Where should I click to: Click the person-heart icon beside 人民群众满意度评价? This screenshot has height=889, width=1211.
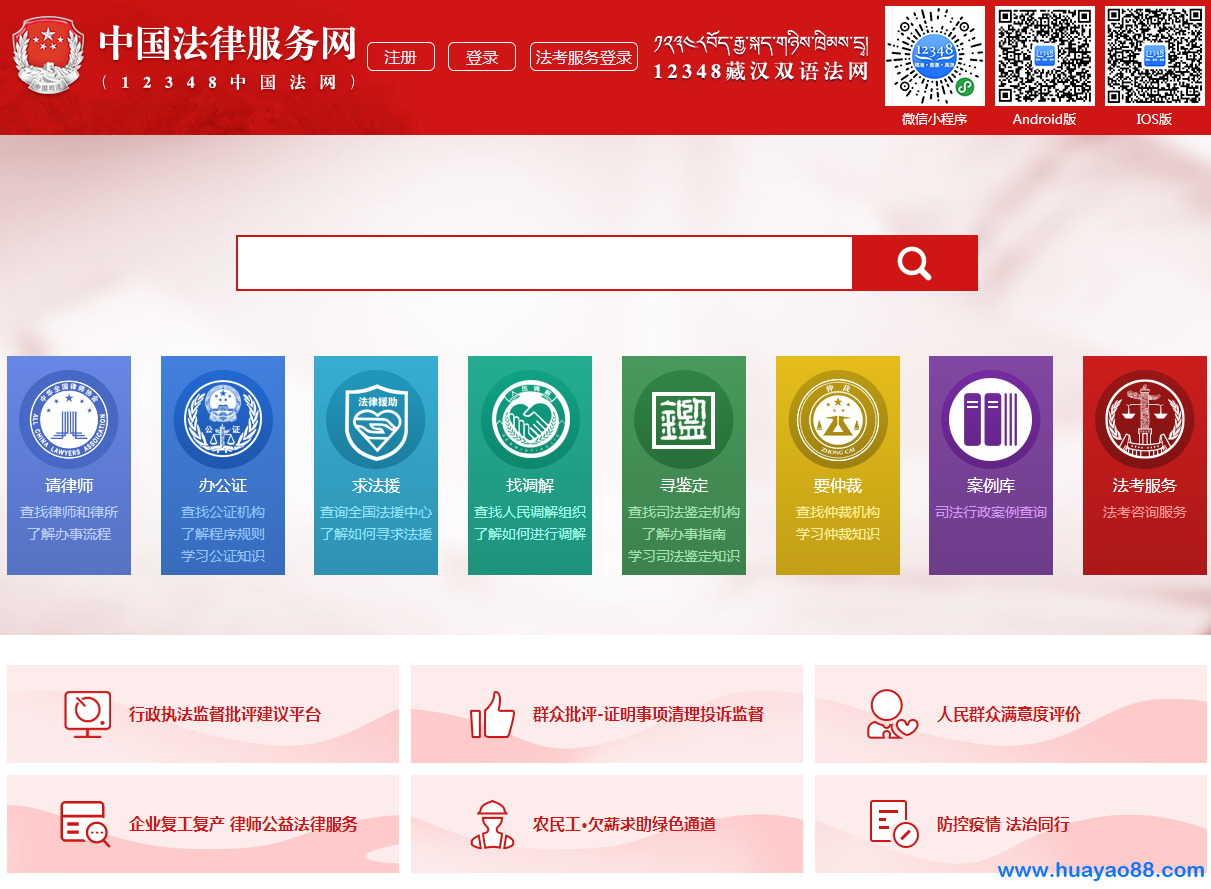tap(892, 714)
